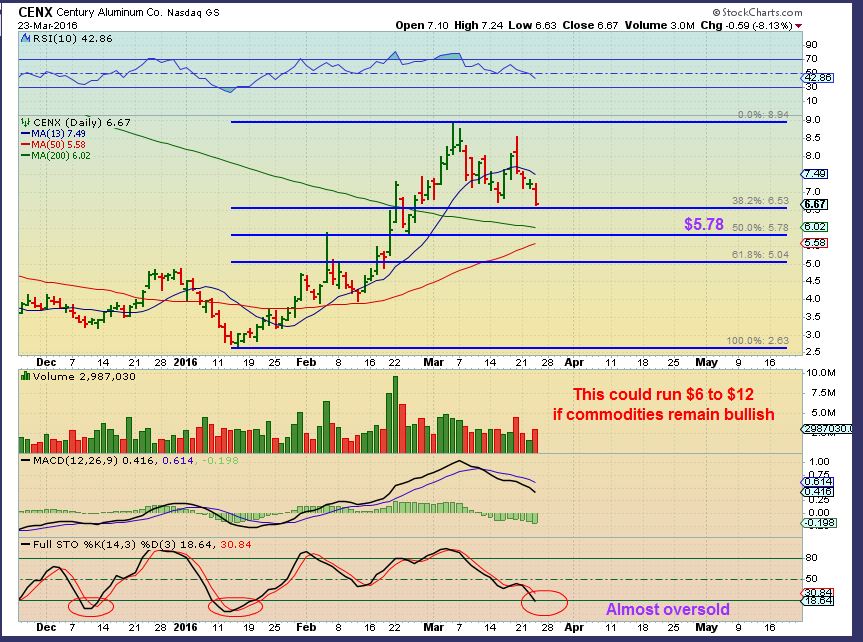
Task: Click the Low 6.63 value
Action: [532, 25]
